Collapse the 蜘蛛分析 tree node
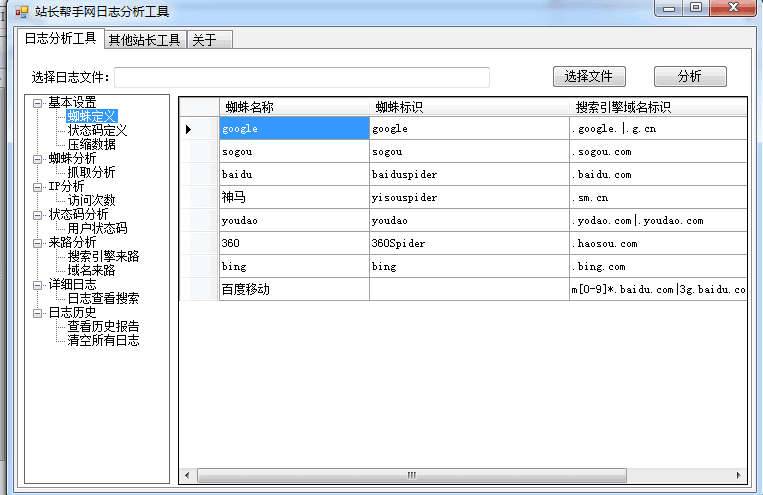 click(x=38, y=158)
